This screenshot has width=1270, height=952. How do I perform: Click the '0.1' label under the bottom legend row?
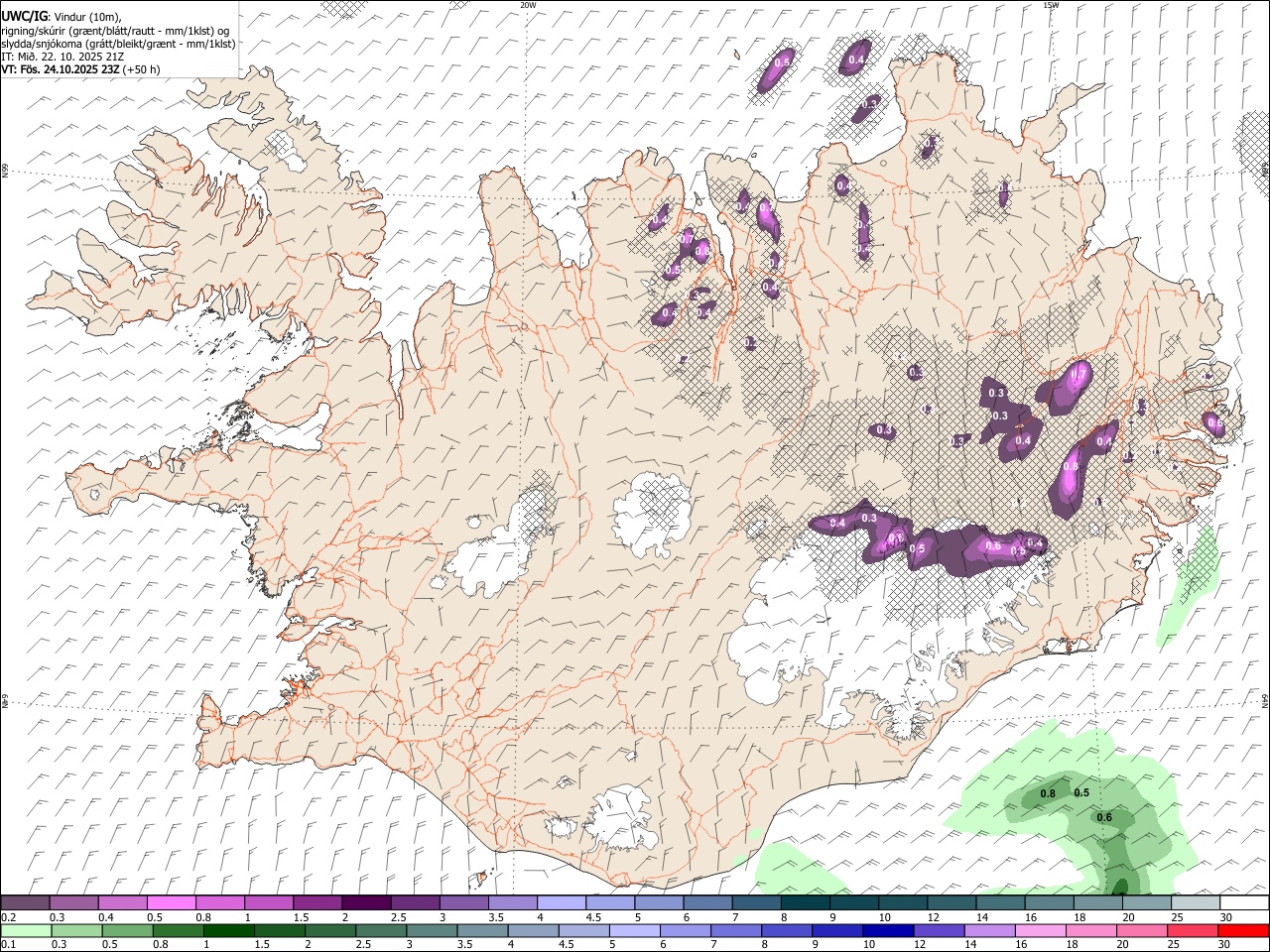coord(7,944)
